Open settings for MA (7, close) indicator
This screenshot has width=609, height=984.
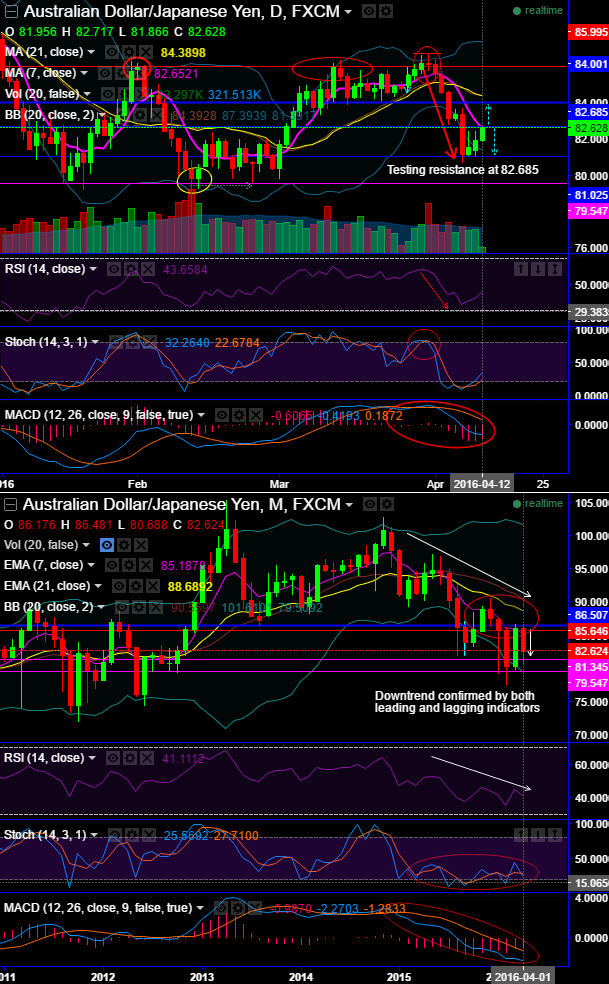(122, 73)
